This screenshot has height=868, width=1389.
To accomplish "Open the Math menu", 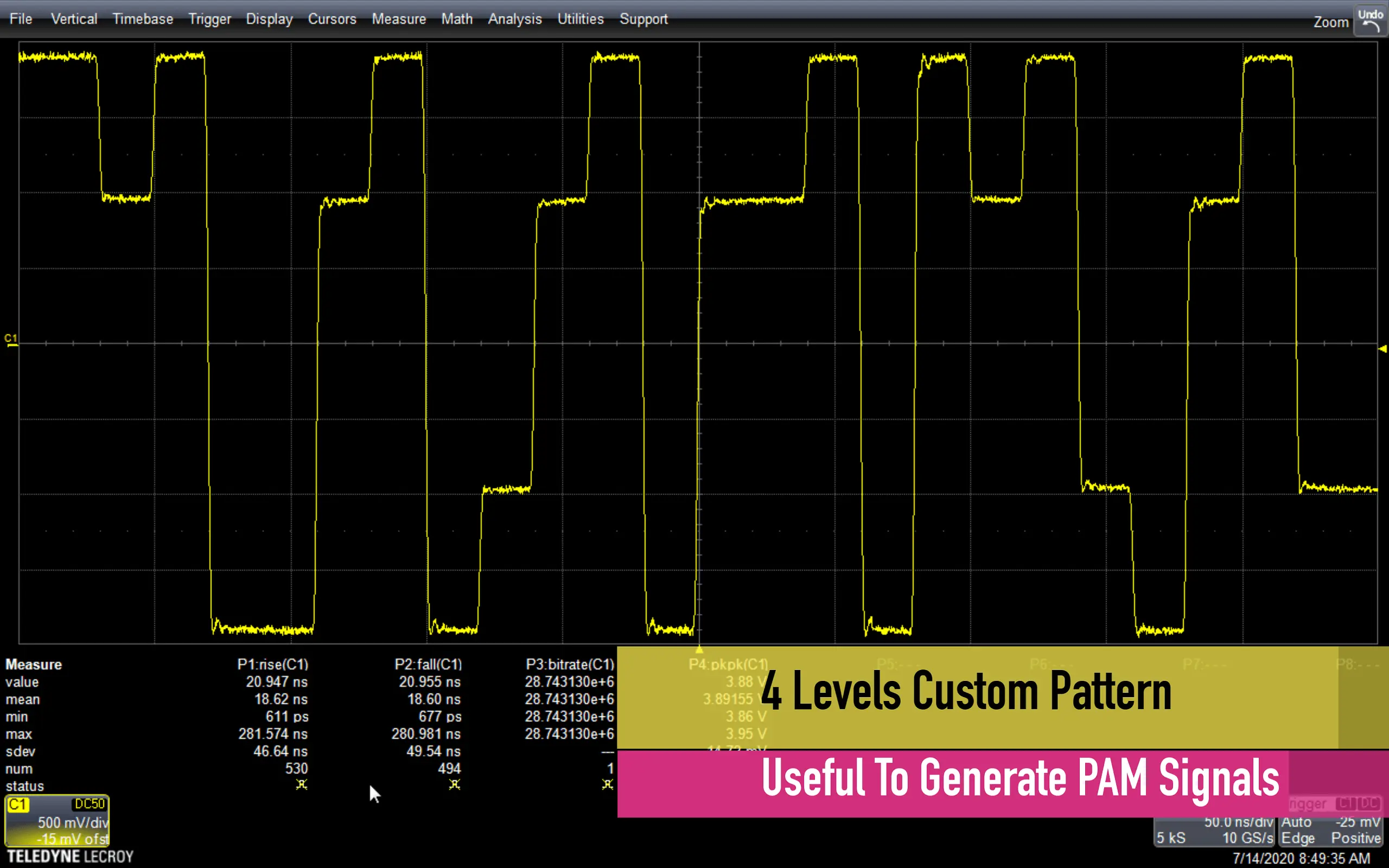I will (457, 19).
